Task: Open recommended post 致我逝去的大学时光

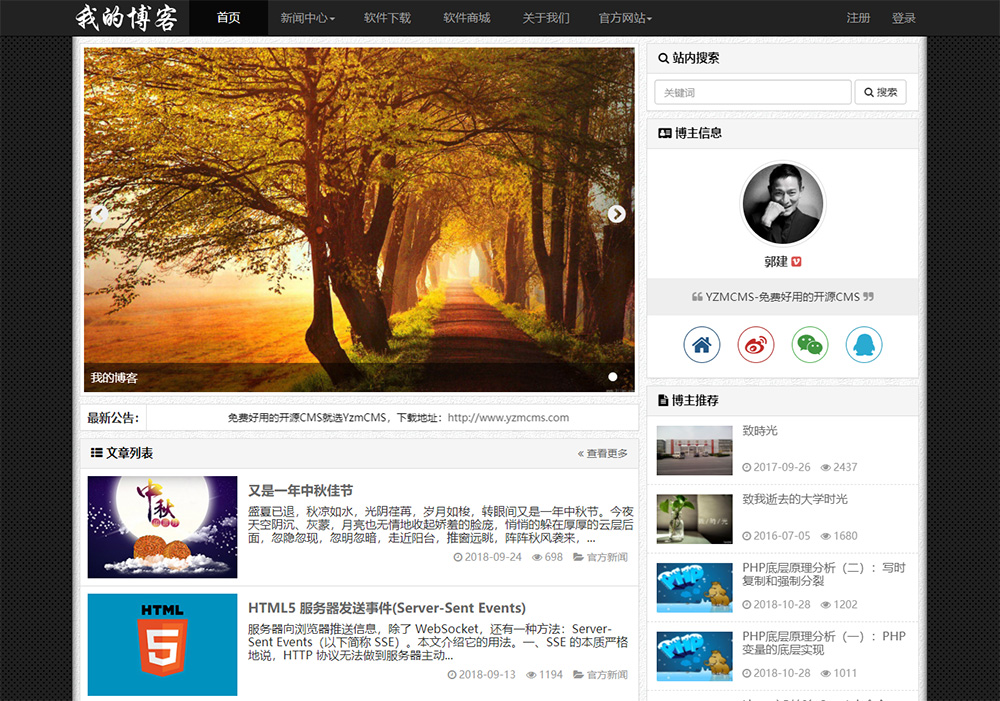Action: point(795,499)
